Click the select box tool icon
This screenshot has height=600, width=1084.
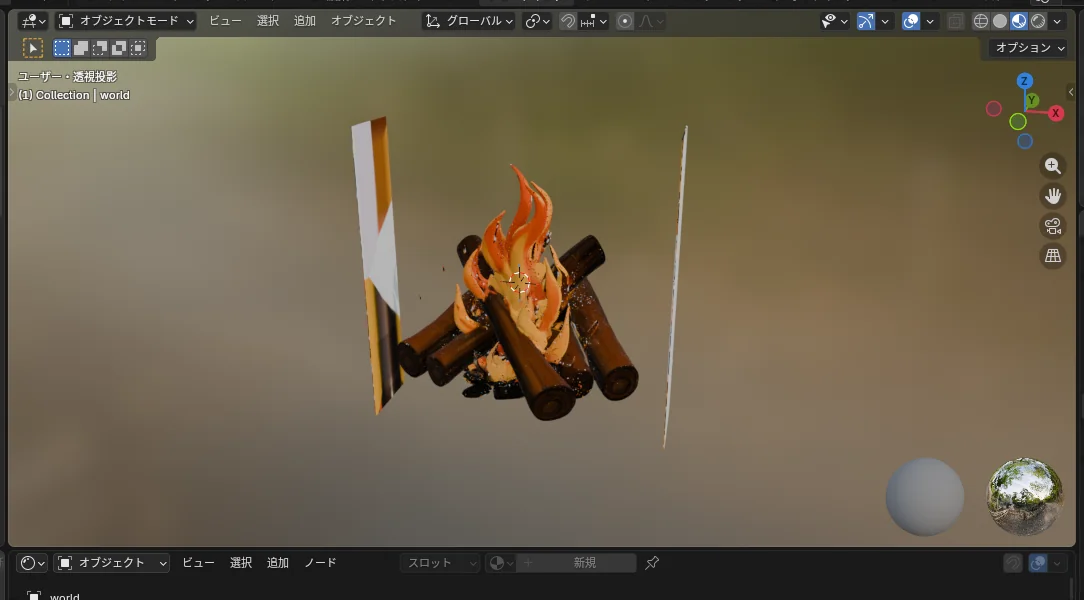tap(33, 48)
